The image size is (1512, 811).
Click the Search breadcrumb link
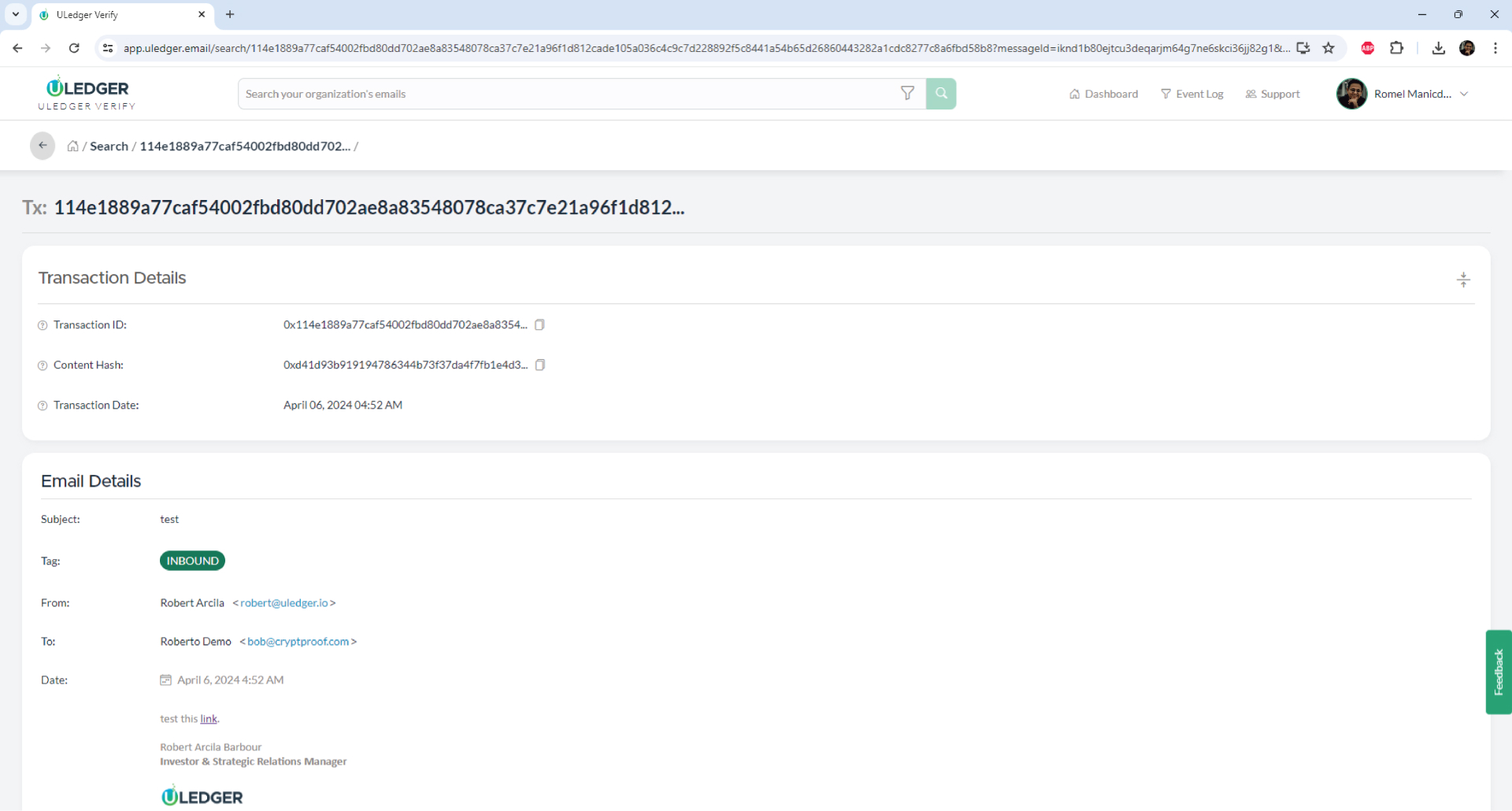[109, 146]
